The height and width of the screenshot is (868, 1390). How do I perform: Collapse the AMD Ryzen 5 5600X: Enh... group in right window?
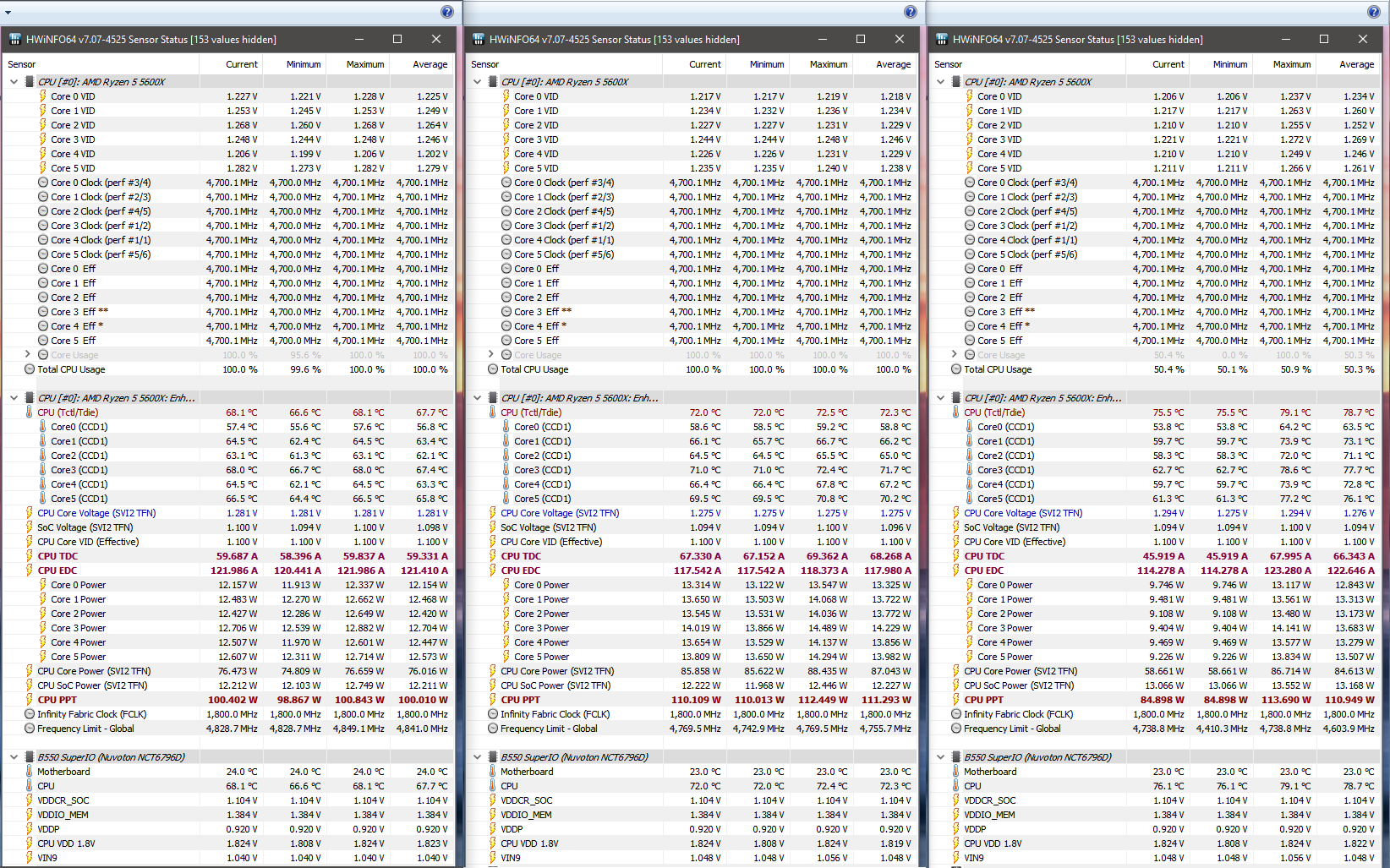coord(940,398)
